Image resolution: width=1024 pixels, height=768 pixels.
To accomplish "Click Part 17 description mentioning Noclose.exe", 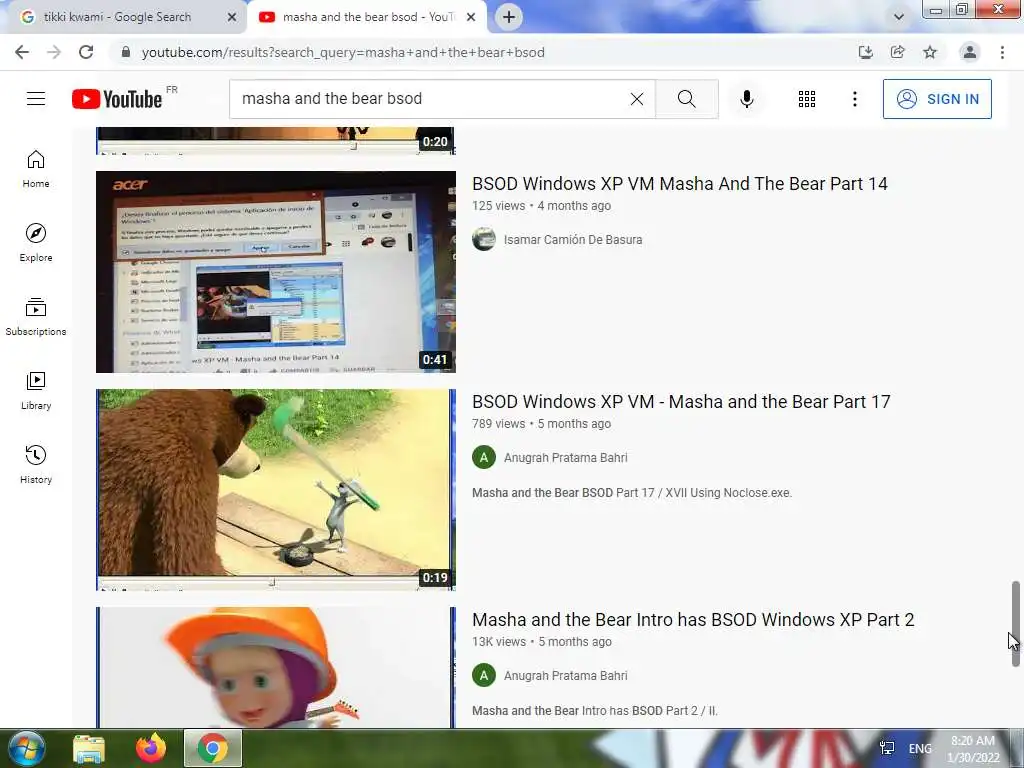I will (x=632, y=493).
